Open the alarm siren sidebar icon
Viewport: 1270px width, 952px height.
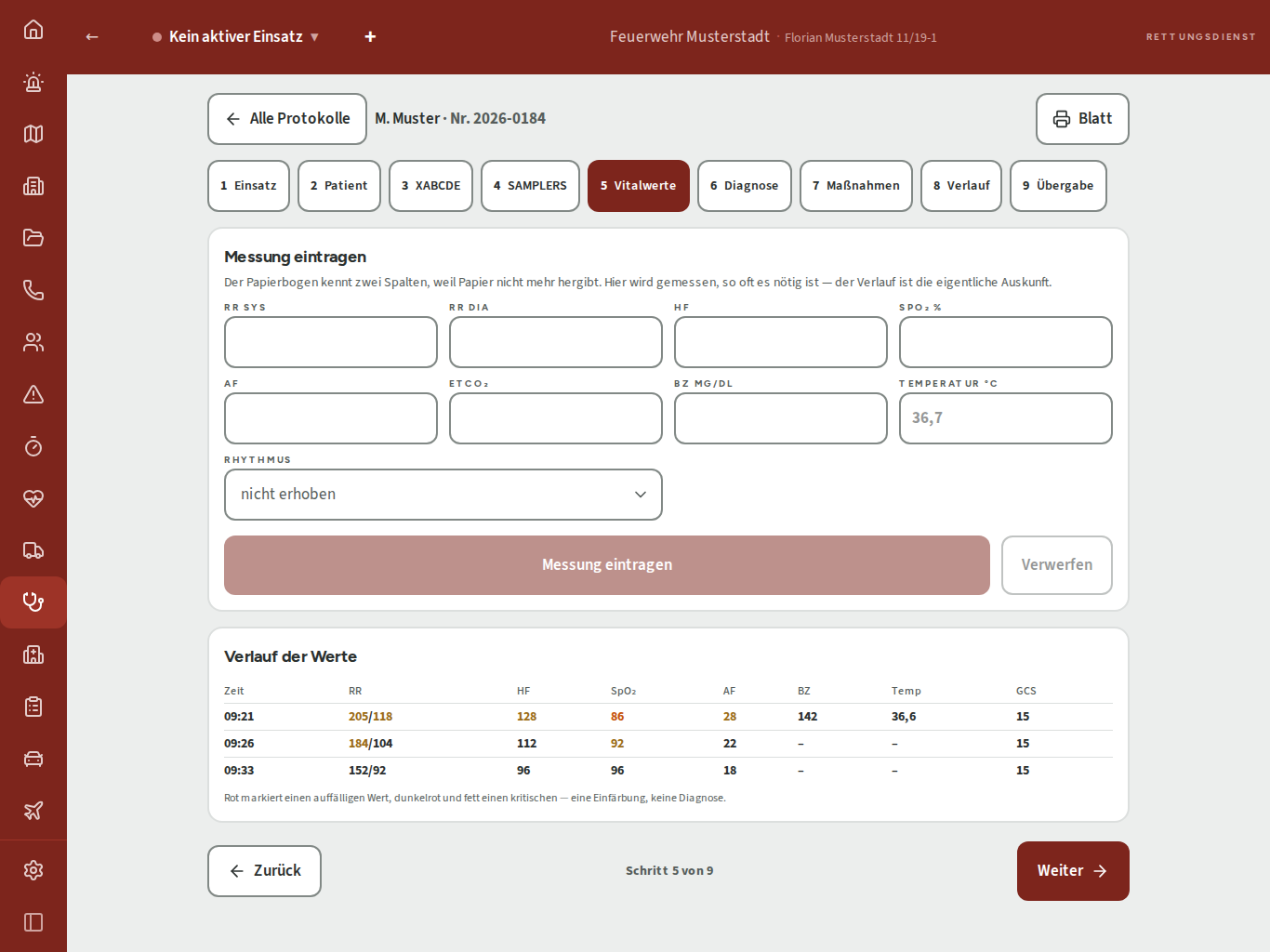coord(33,82)
